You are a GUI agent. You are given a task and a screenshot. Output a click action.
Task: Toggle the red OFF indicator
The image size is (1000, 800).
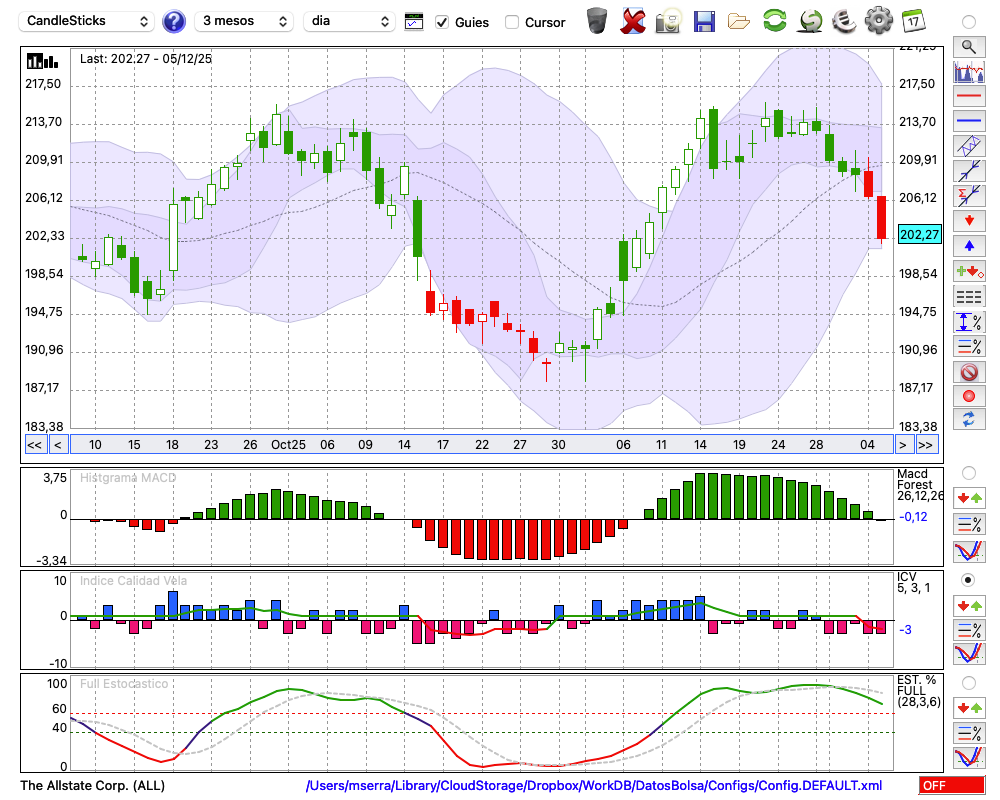(x=952, y=785)
